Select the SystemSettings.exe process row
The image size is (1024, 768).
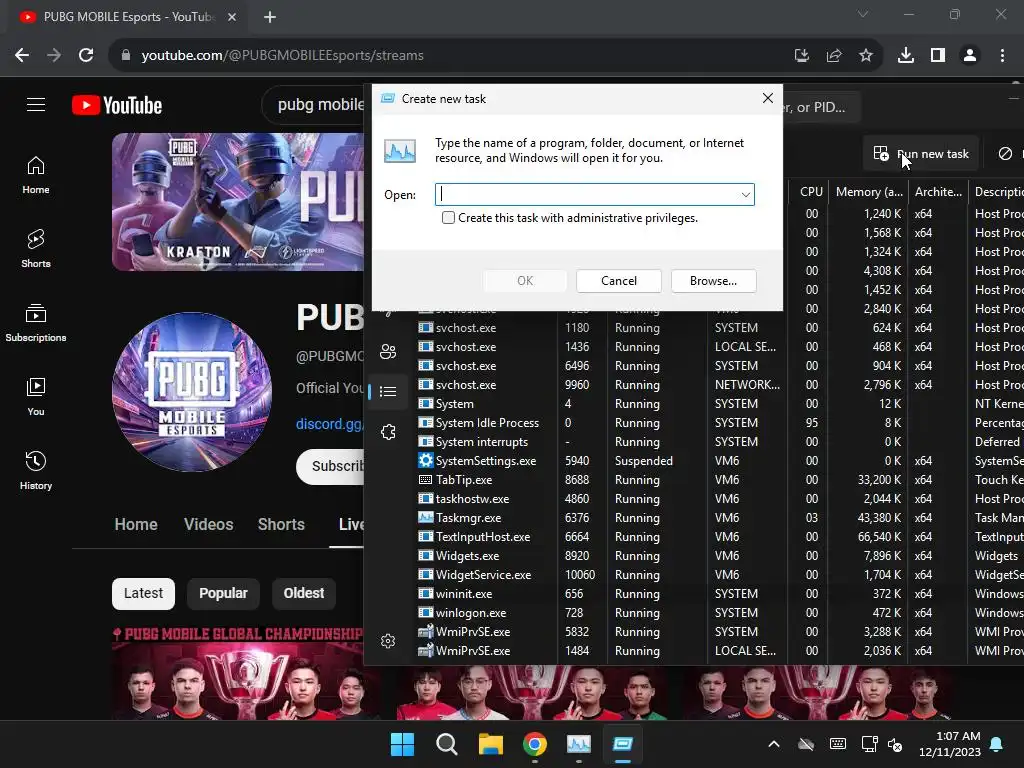[x=718, y=461]
